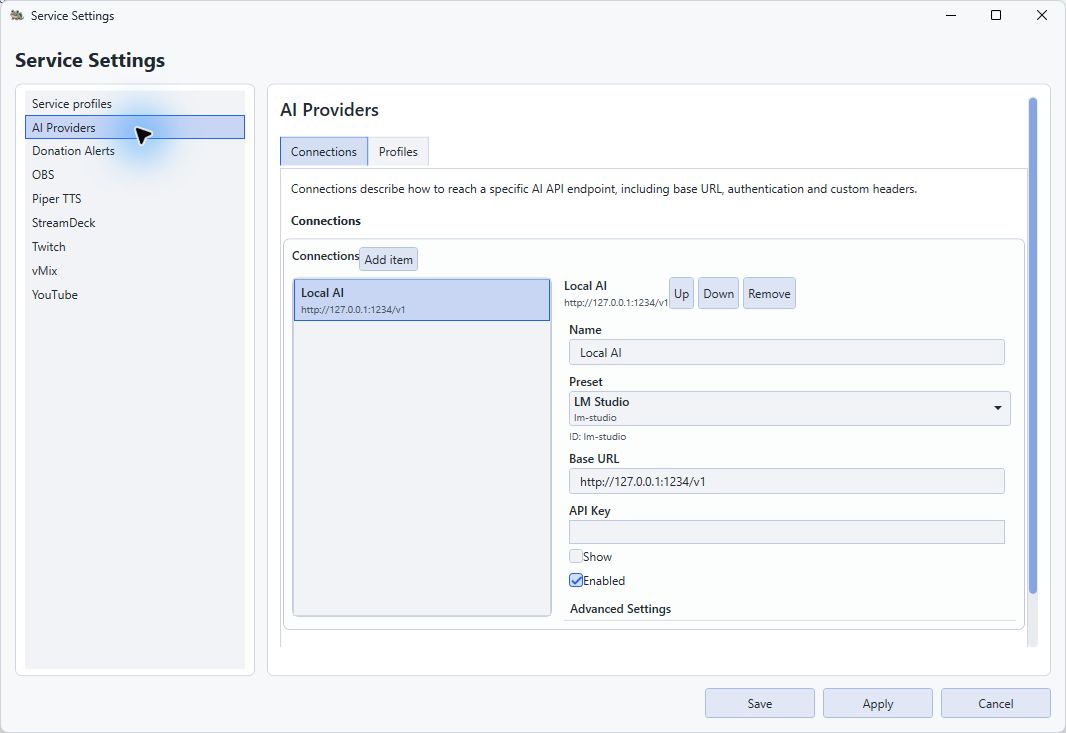Open Donation Alerts settings
Image resolution: width=1066 pixels, height=733 pixels.
pyautogui.click(x=135, y=151)
